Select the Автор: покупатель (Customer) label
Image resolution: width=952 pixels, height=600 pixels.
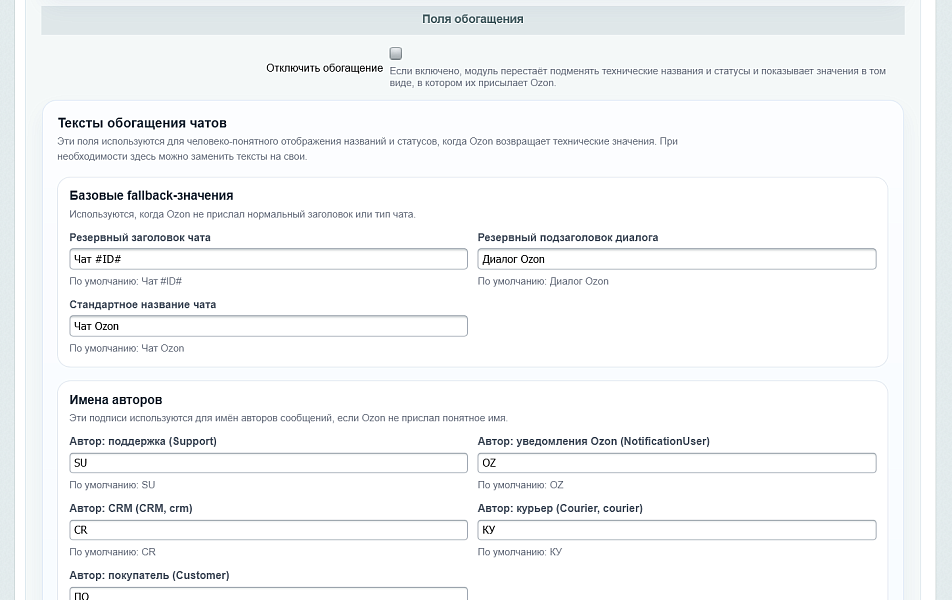coord(149,575)
